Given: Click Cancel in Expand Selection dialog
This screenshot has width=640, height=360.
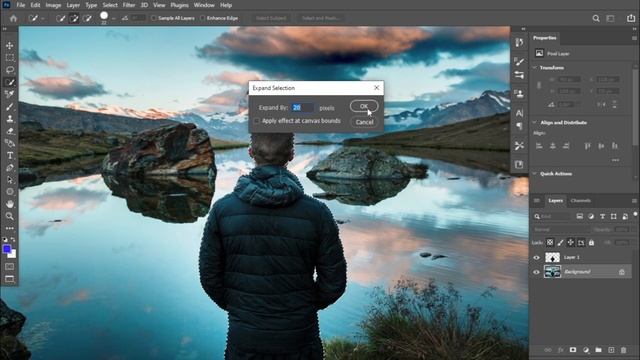Looking at the screenshot, I should (x=364, y=122).
